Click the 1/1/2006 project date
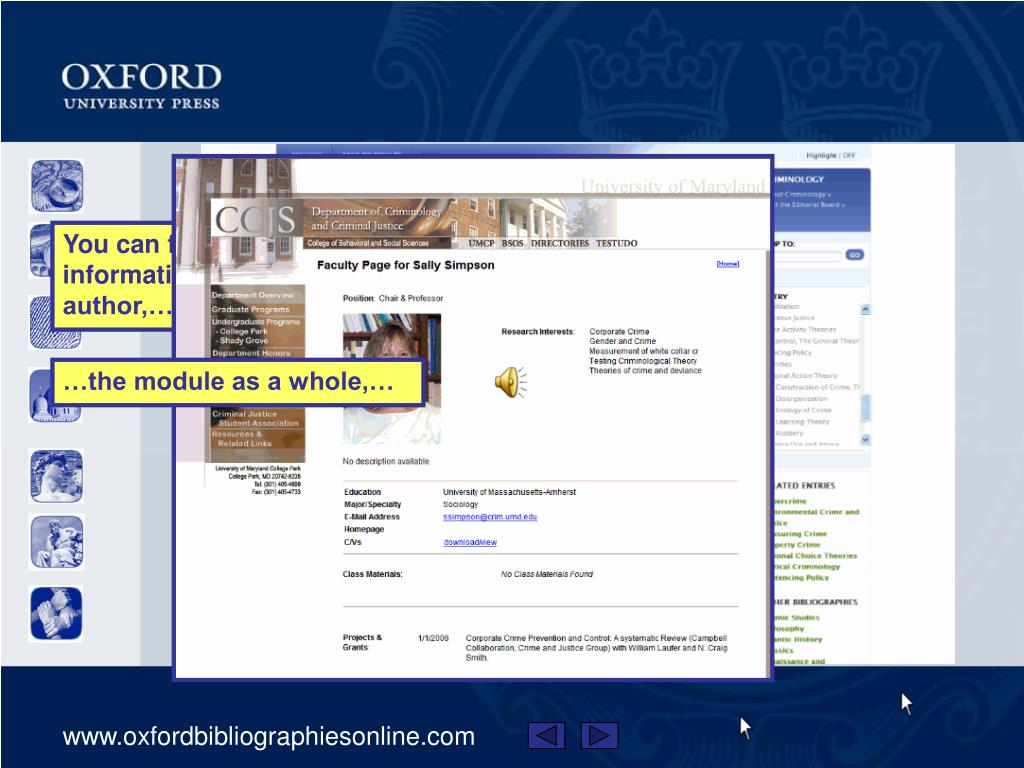 coord(433,638)
